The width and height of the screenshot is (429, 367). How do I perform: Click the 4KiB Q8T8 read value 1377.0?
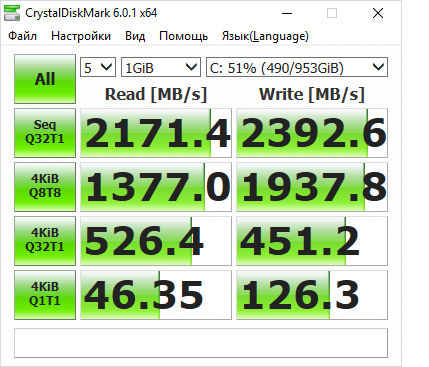pyautogui.click(x=156, y=187)
